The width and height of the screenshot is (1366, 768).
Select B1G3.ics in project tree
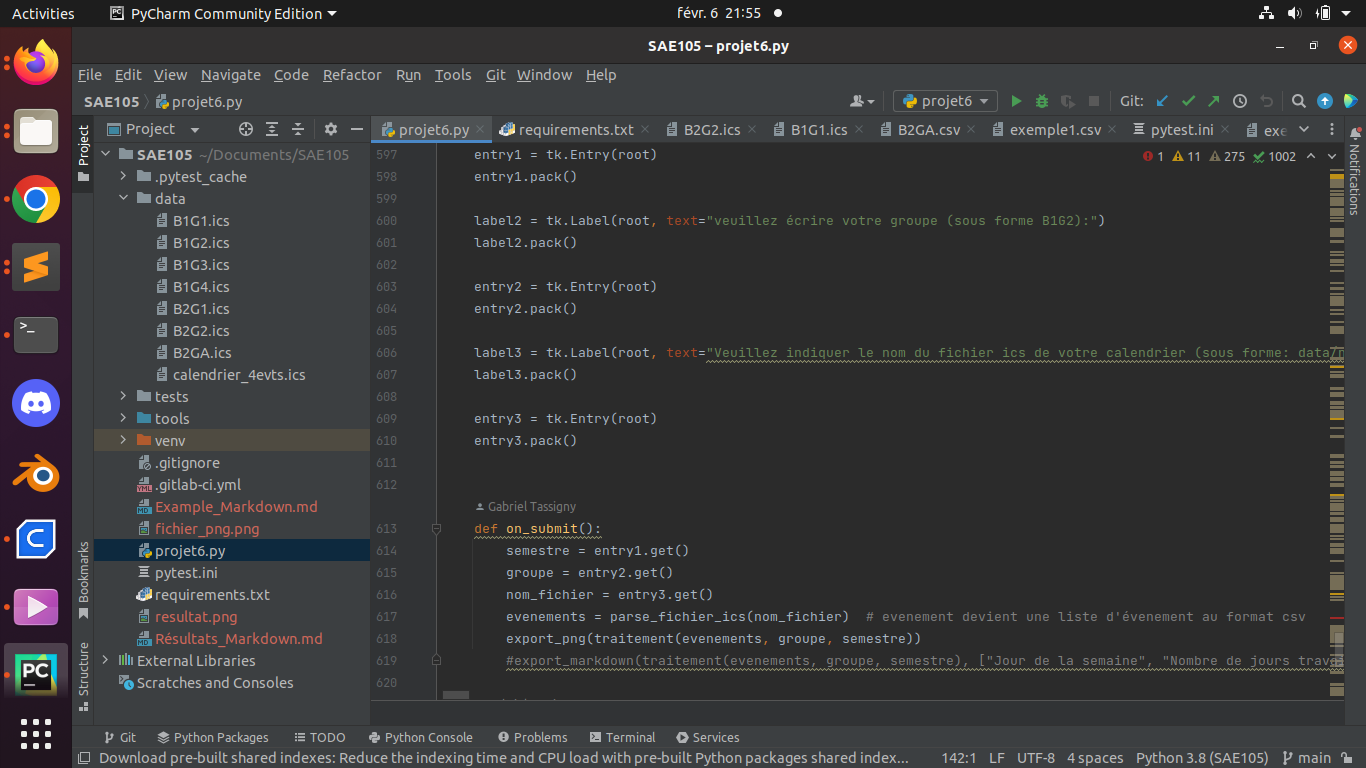click(x=201, y=265)
